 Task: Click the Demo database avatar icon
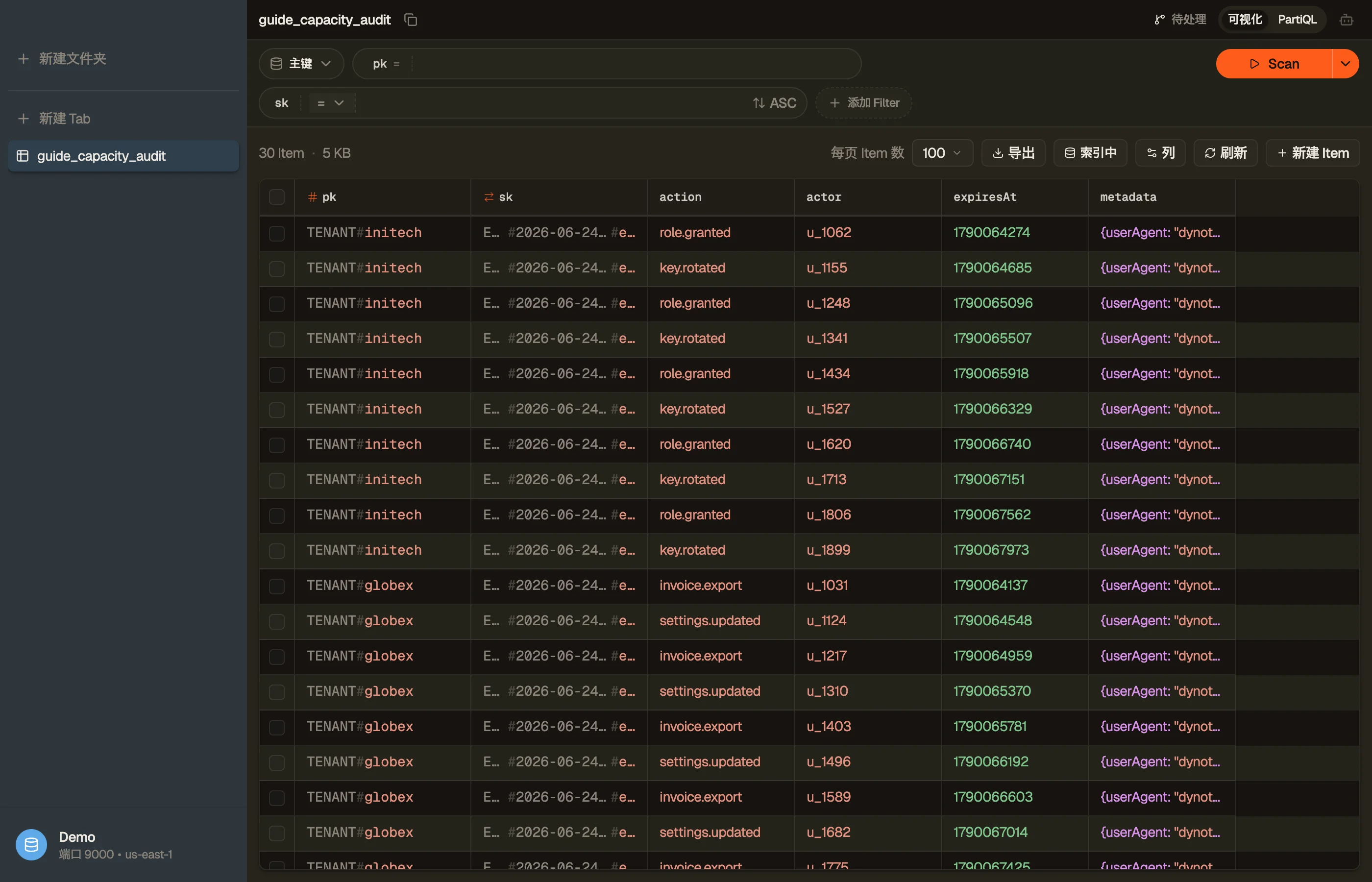tap(31, 844)
